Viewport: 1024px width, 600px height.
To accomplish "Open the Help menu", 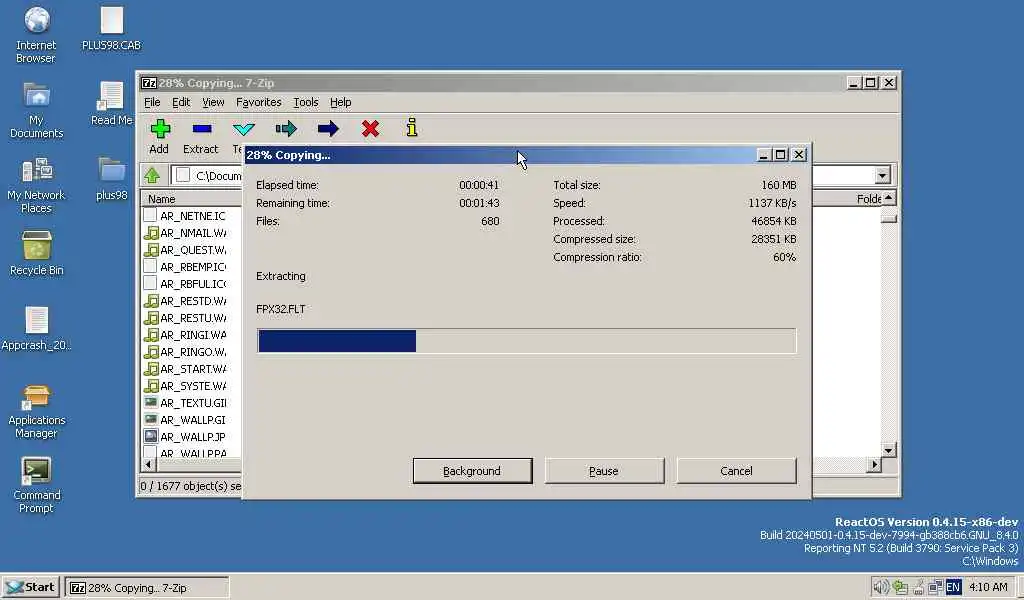I will 340,102.
